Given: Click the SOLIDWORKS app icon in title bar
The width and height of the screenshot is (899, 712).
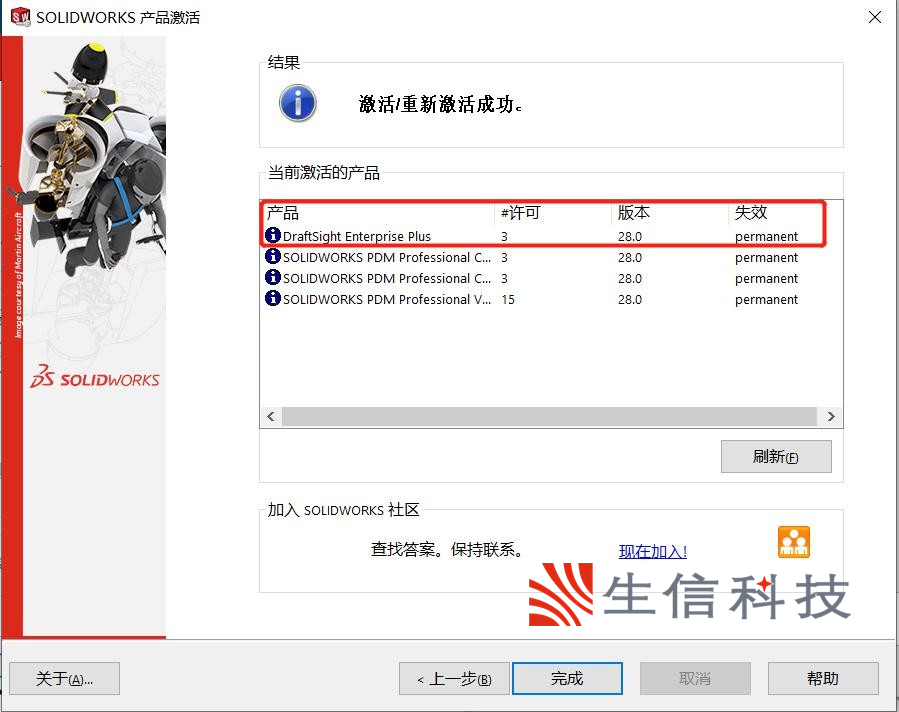Looking at the screenshot, I should [x=21, y=17].
